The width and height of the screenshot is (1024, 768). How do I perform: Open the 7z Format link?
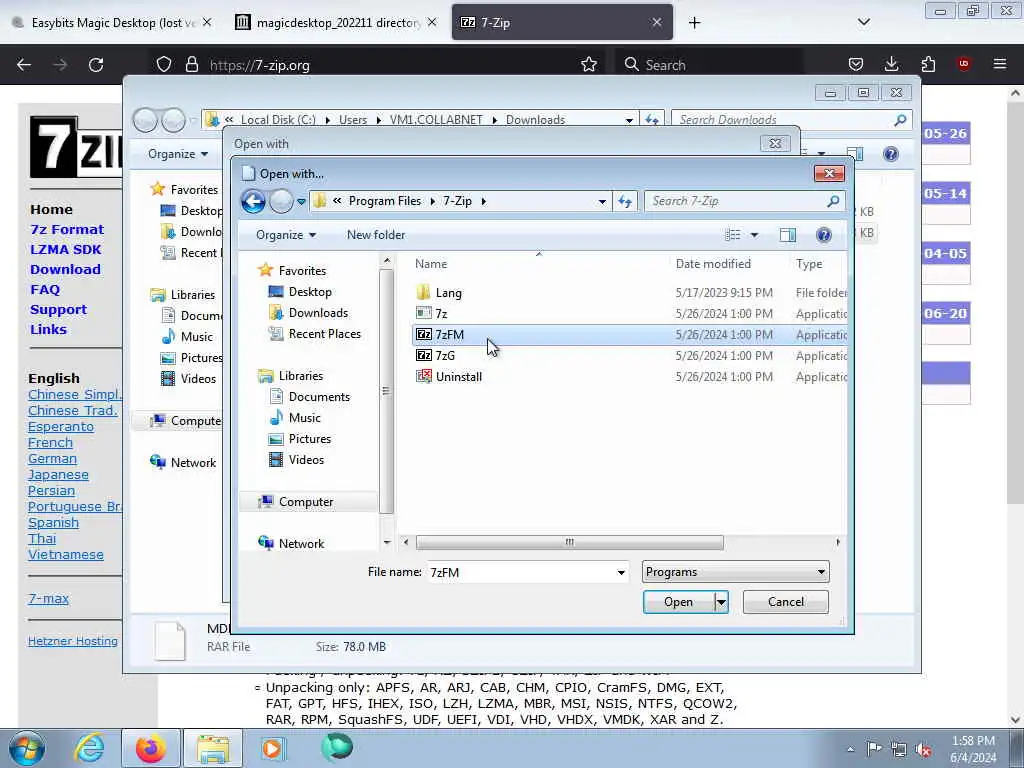pyautogui.click(x=67, y=229)
